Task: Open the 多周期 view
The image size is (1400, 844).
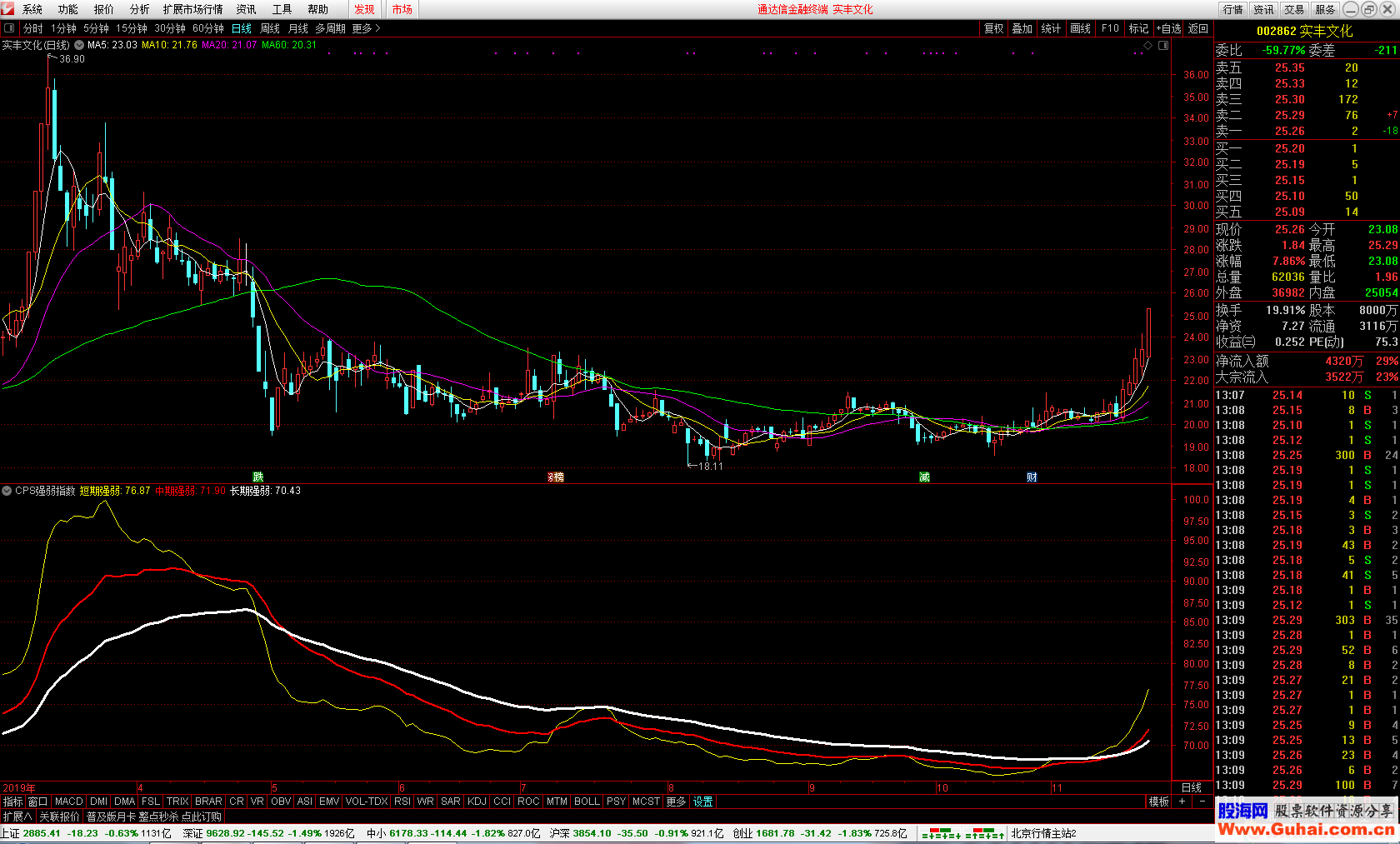Action: (x=330, y=28)
